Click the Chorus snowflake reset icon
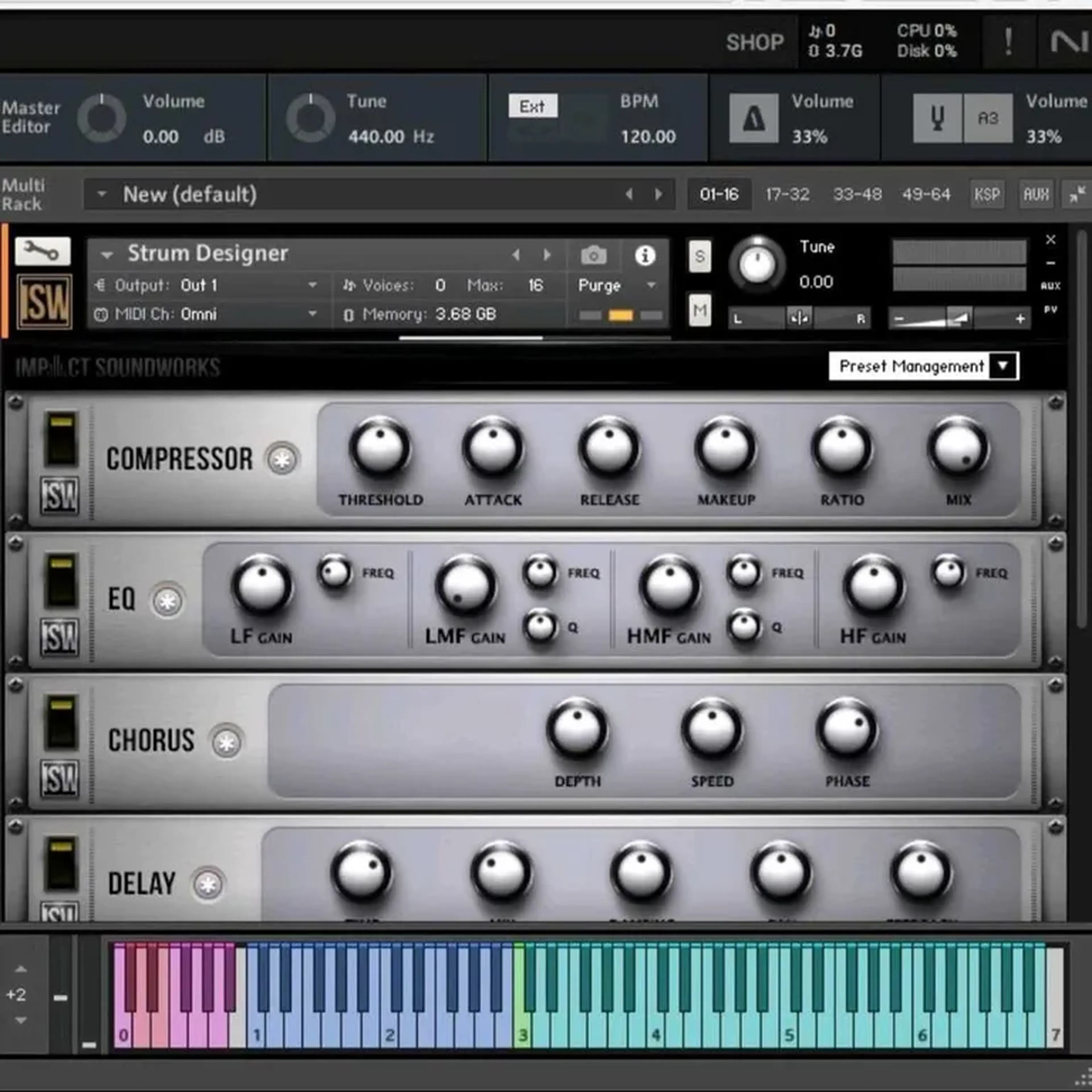This screenshot has width=1092, height=1092. [x=227, y=742]
